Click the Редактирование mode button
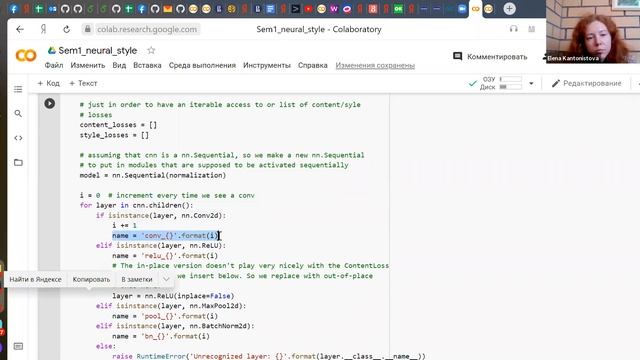 [x=587, y=83]
